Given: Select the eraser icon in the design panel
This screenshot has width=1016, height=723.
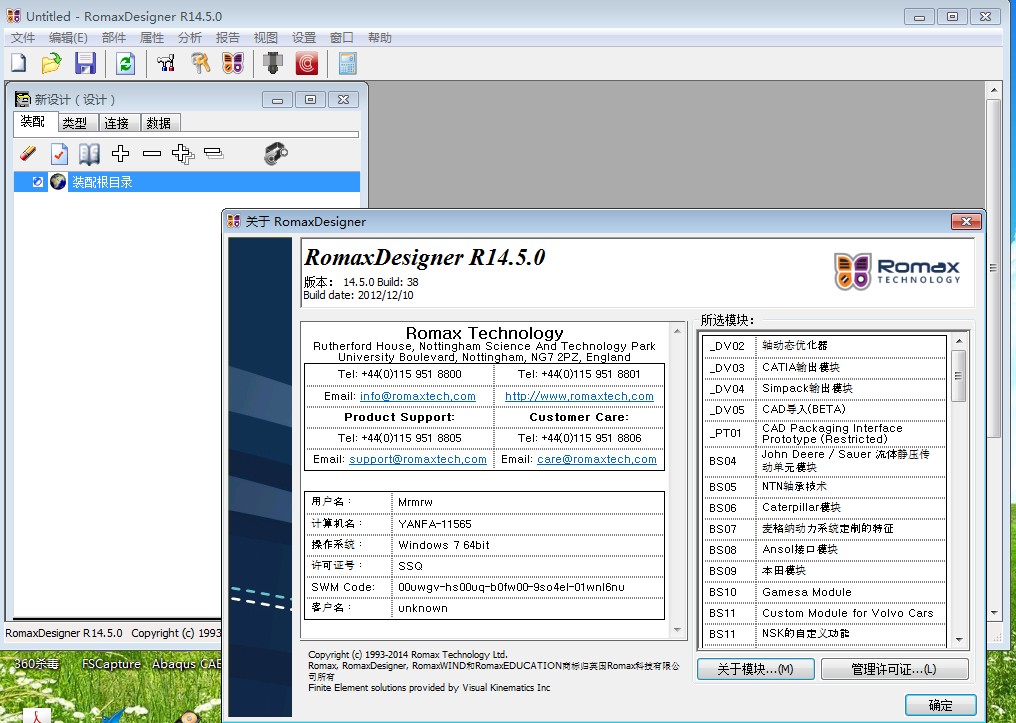Looking at the screenshot, I should (x=28, y=154).
